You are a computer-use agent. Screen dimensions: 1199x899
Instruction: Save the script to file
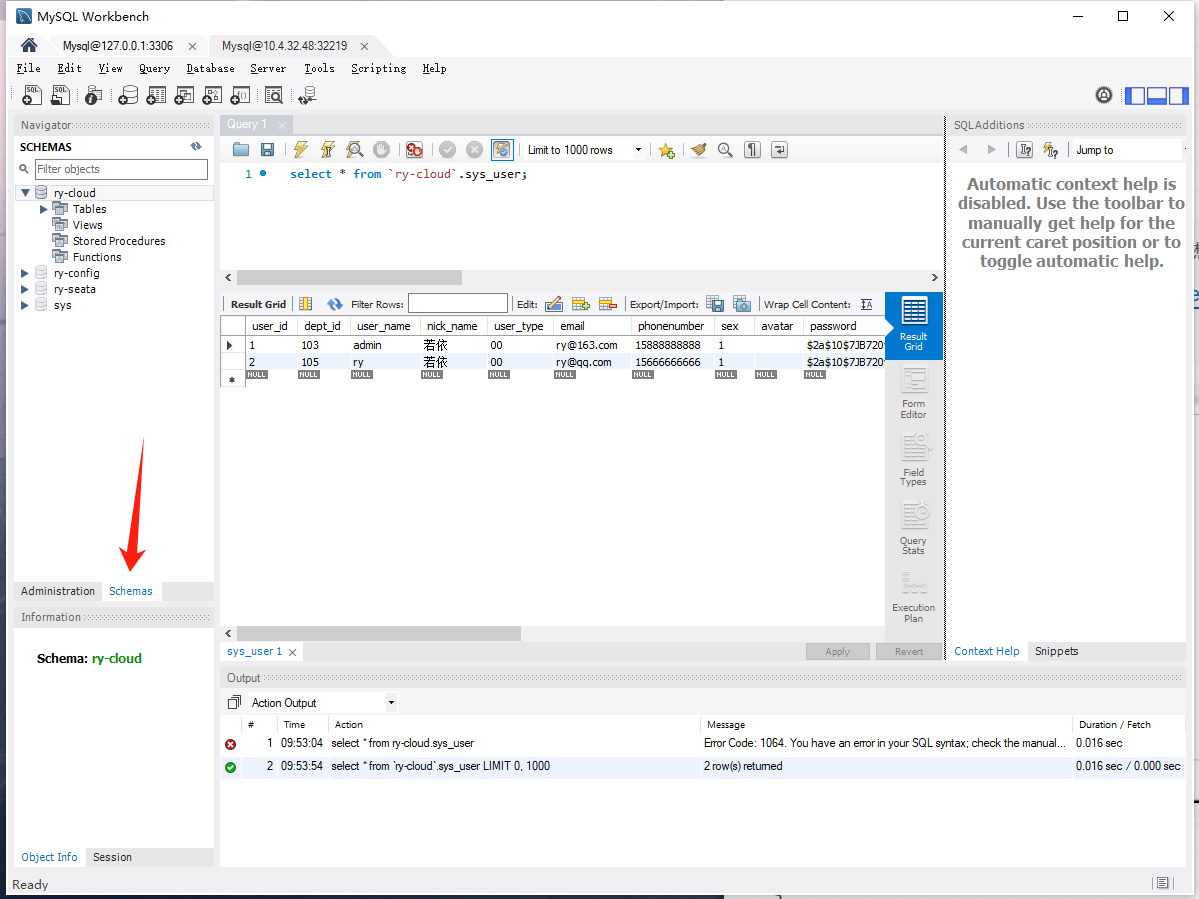[267, 150]
